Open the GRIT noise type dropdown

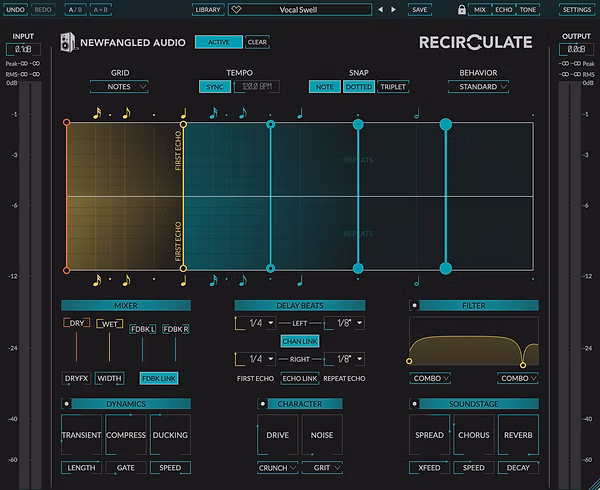(322, 468)
